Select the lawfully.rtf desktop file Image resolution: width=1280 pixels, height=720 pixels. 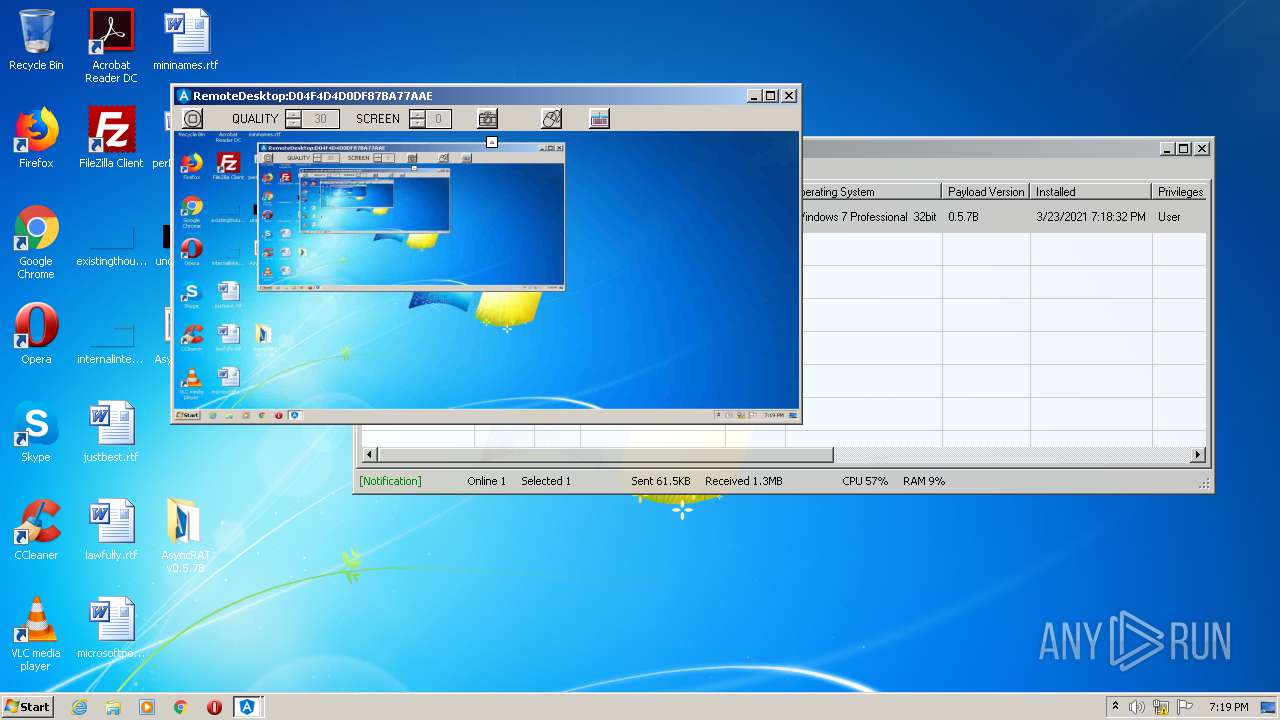click(x=111, y=530)
